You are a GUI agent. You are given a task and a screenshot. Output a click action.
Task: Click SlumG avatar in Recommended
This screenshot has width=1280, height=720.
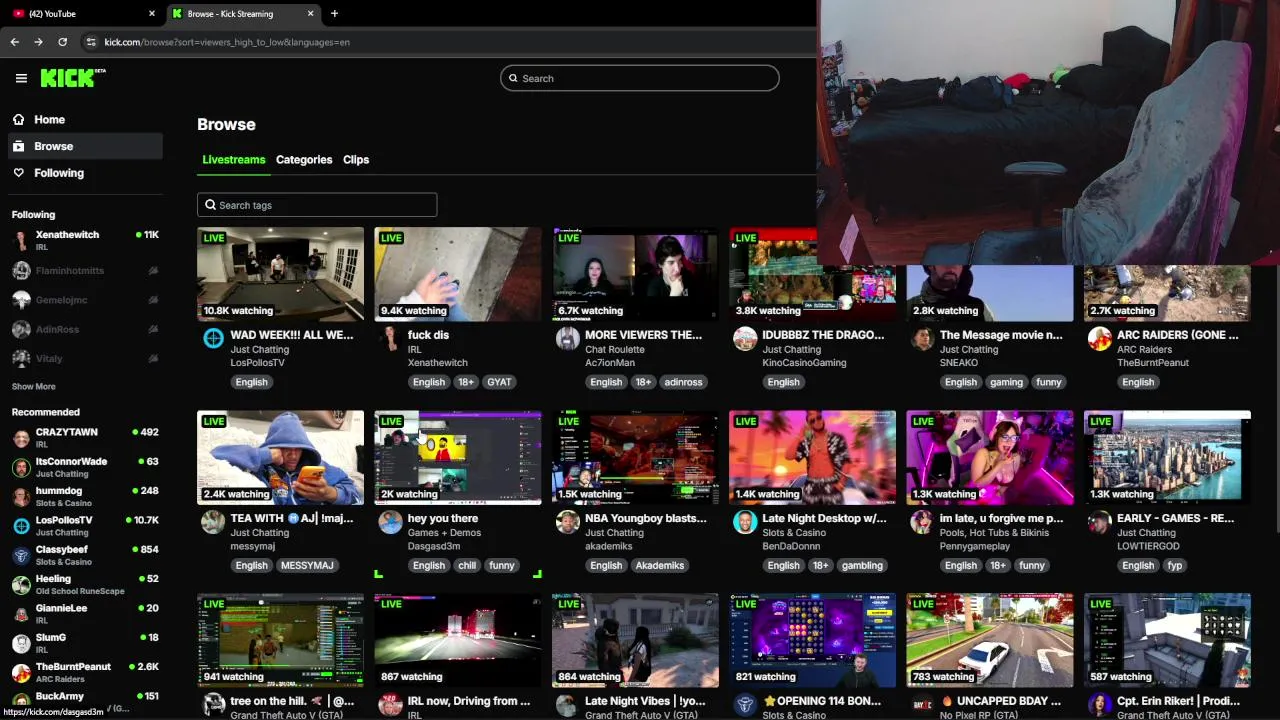21,644
